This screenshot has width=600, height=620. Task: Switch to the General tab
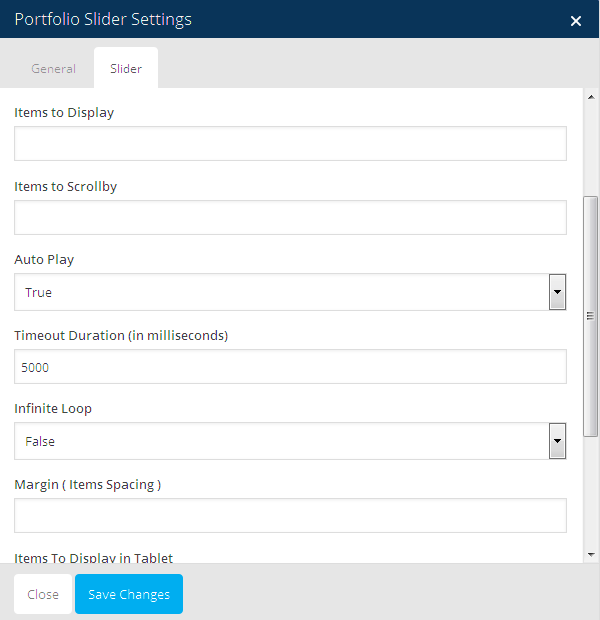click(x=53, y=69)
